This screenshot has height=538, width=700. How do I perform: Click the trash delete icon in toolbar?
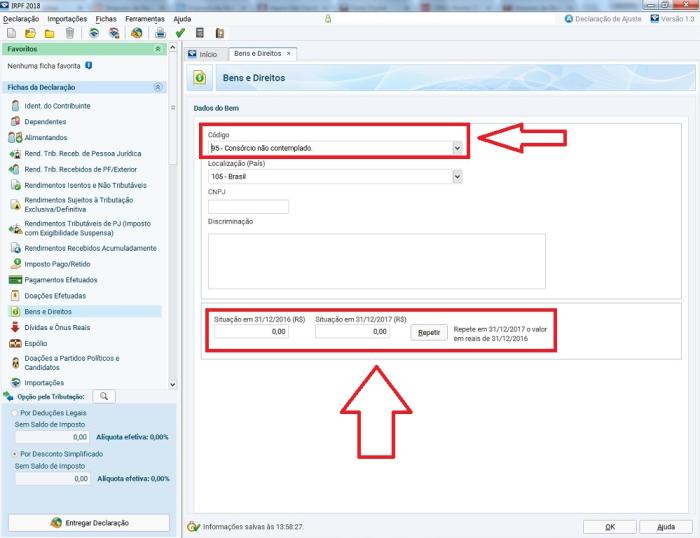(69, 33)
